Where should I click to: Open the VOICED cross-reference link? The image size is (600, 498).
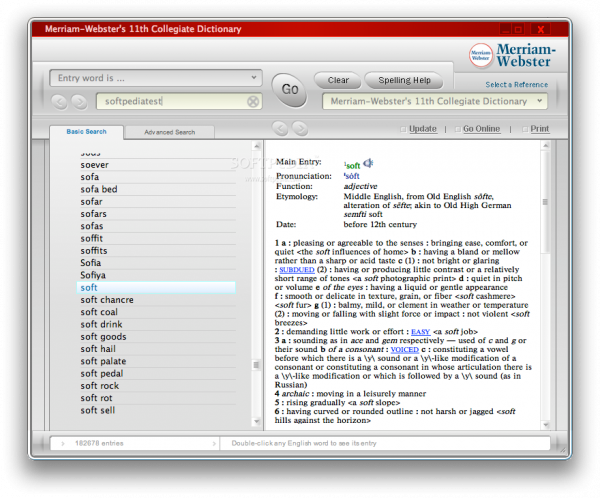404,349
